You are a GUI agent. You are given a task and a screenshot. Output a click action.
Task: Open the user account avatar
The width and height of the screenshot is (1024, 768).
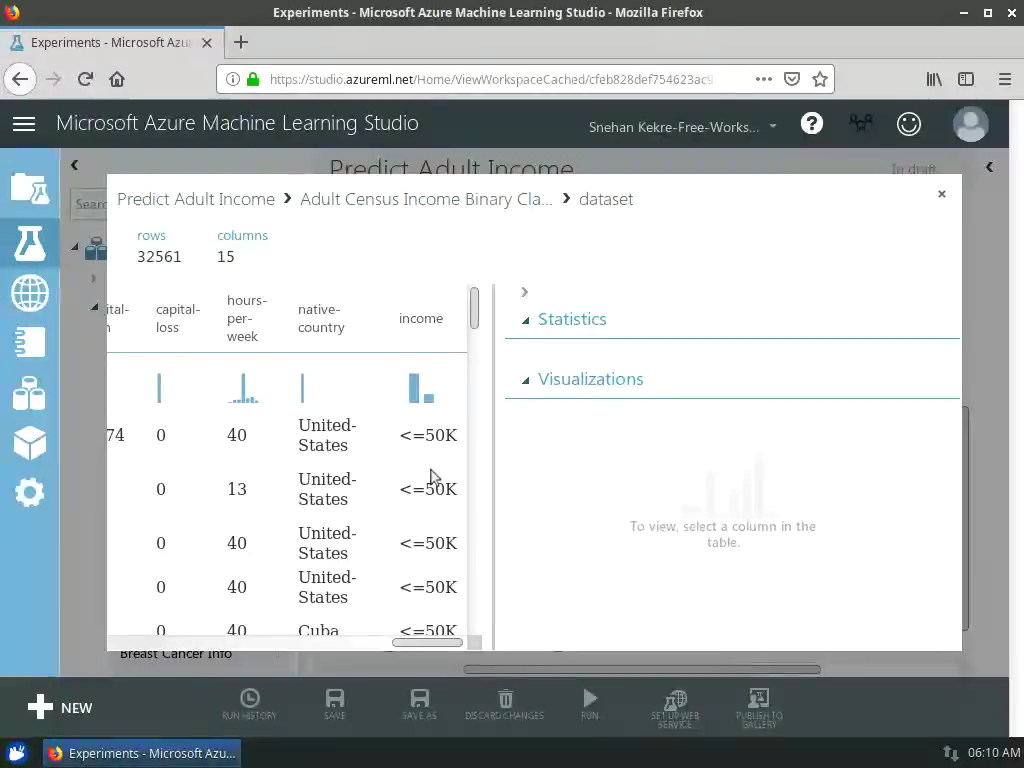coord(970,123)
